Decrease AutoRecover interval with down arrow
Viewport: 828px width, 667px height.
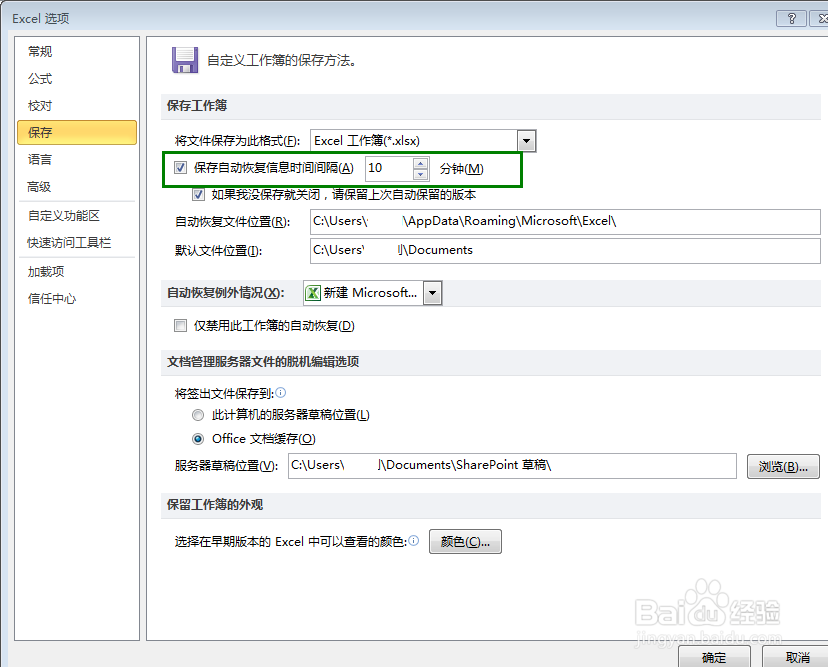[x=420, y=174]
